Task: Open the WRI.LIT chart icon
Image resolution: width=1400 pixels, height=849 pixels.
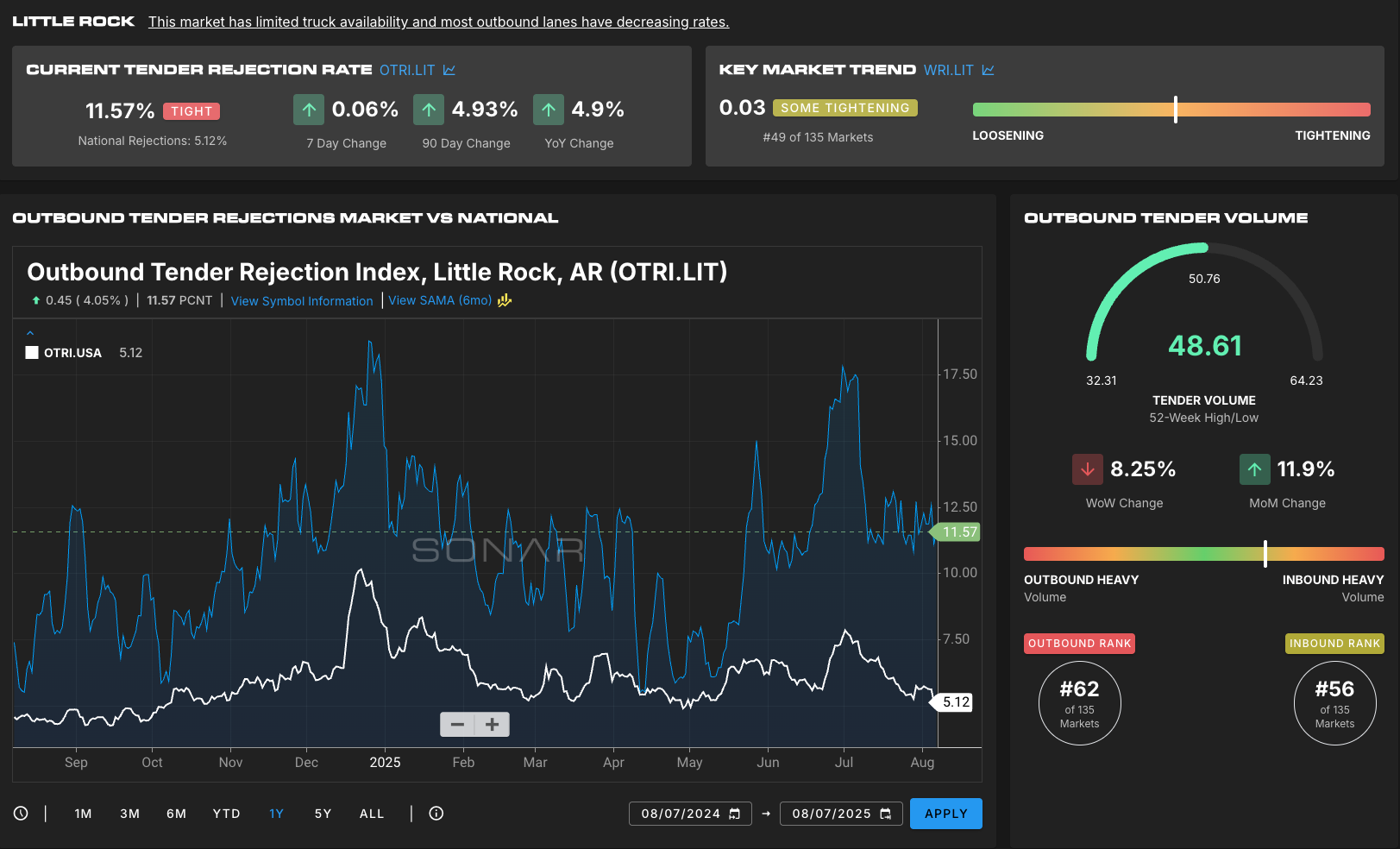Action: tap(989, 70)
